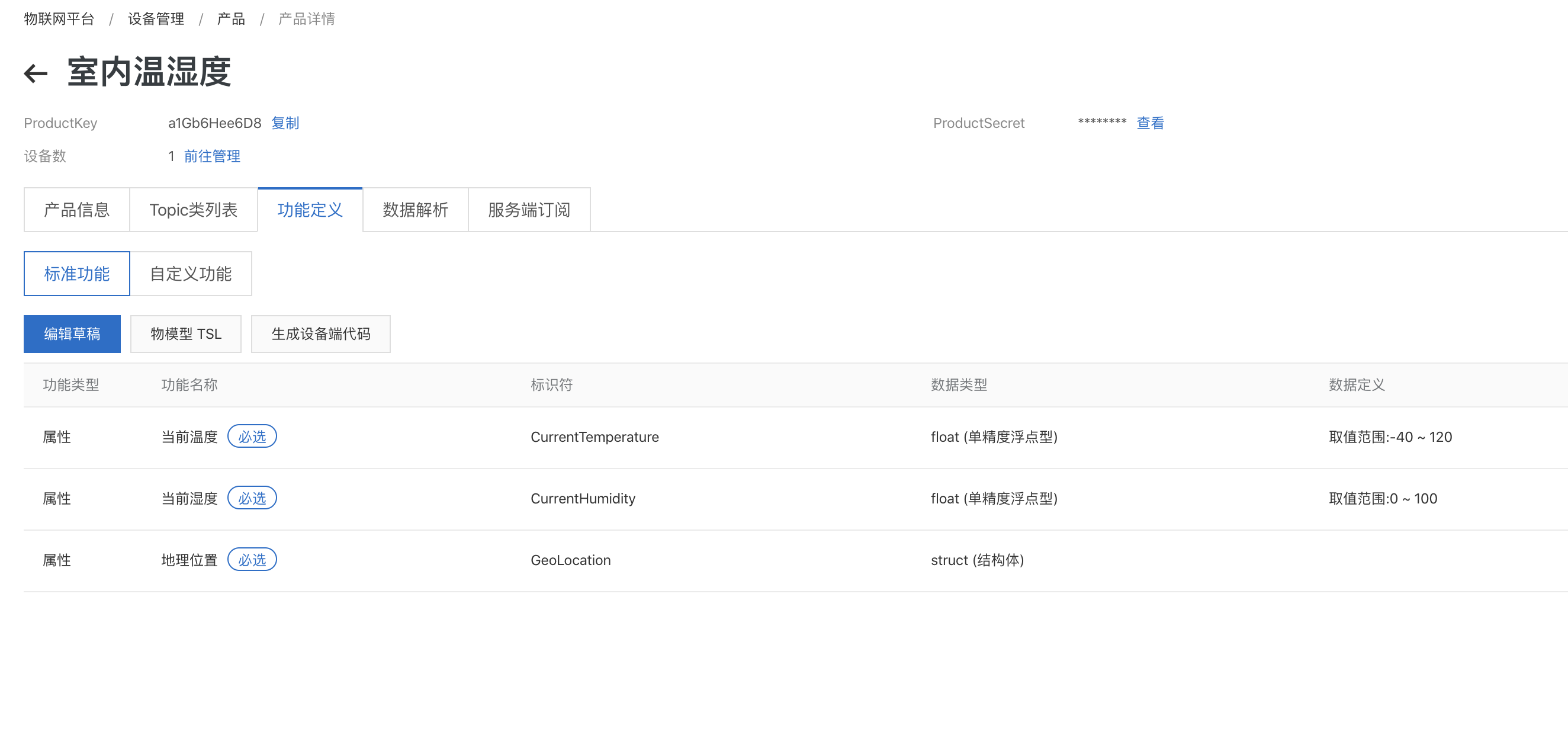The width and height of the screenshot is (1568, 738).
Task: Copy the ProductKey via 复制 link
Action: click(285, 123)
